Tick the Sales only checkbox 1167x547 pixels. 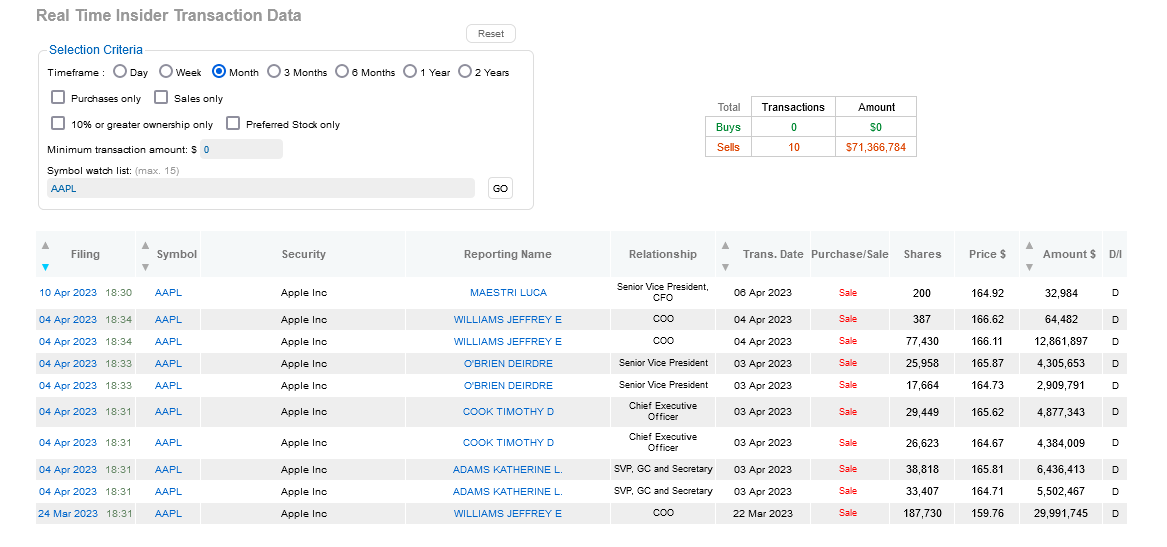click(161, 97)
